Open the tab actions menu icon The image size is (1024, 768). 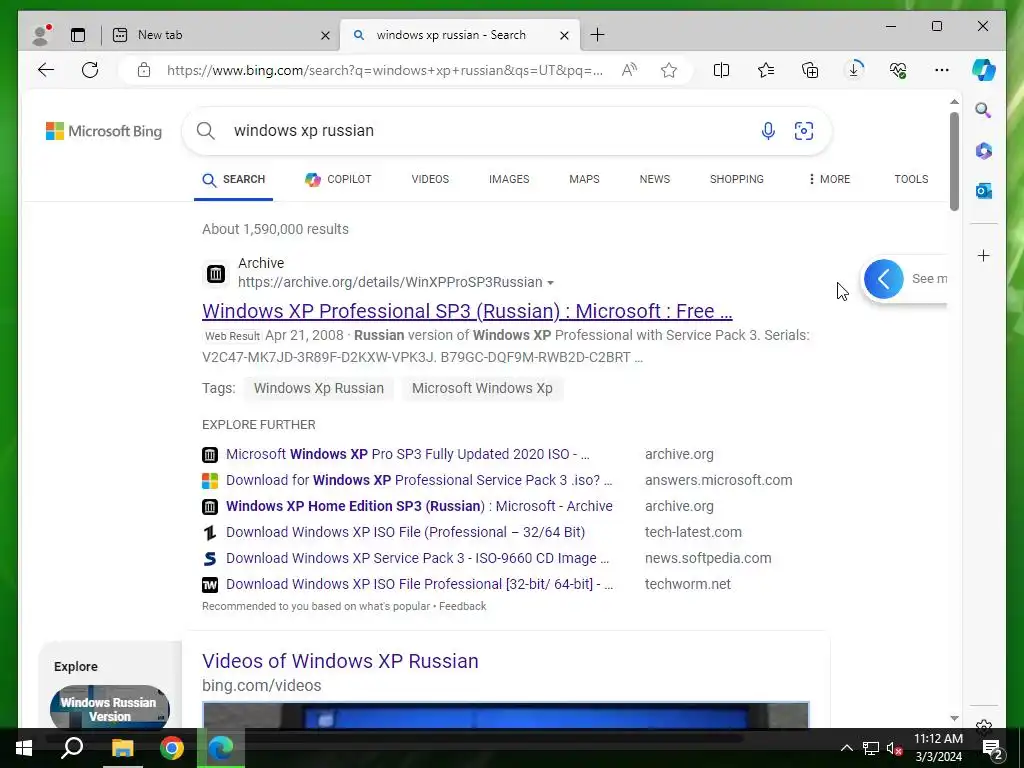(78, 35)
